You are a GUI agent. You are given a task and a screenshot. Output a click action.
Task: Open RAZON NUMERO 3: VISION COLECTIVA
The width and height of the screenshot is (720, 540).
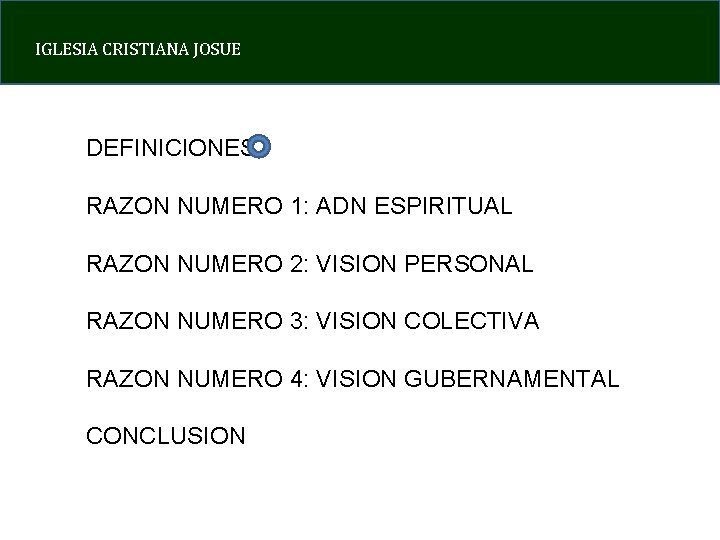tap(312, 322)
